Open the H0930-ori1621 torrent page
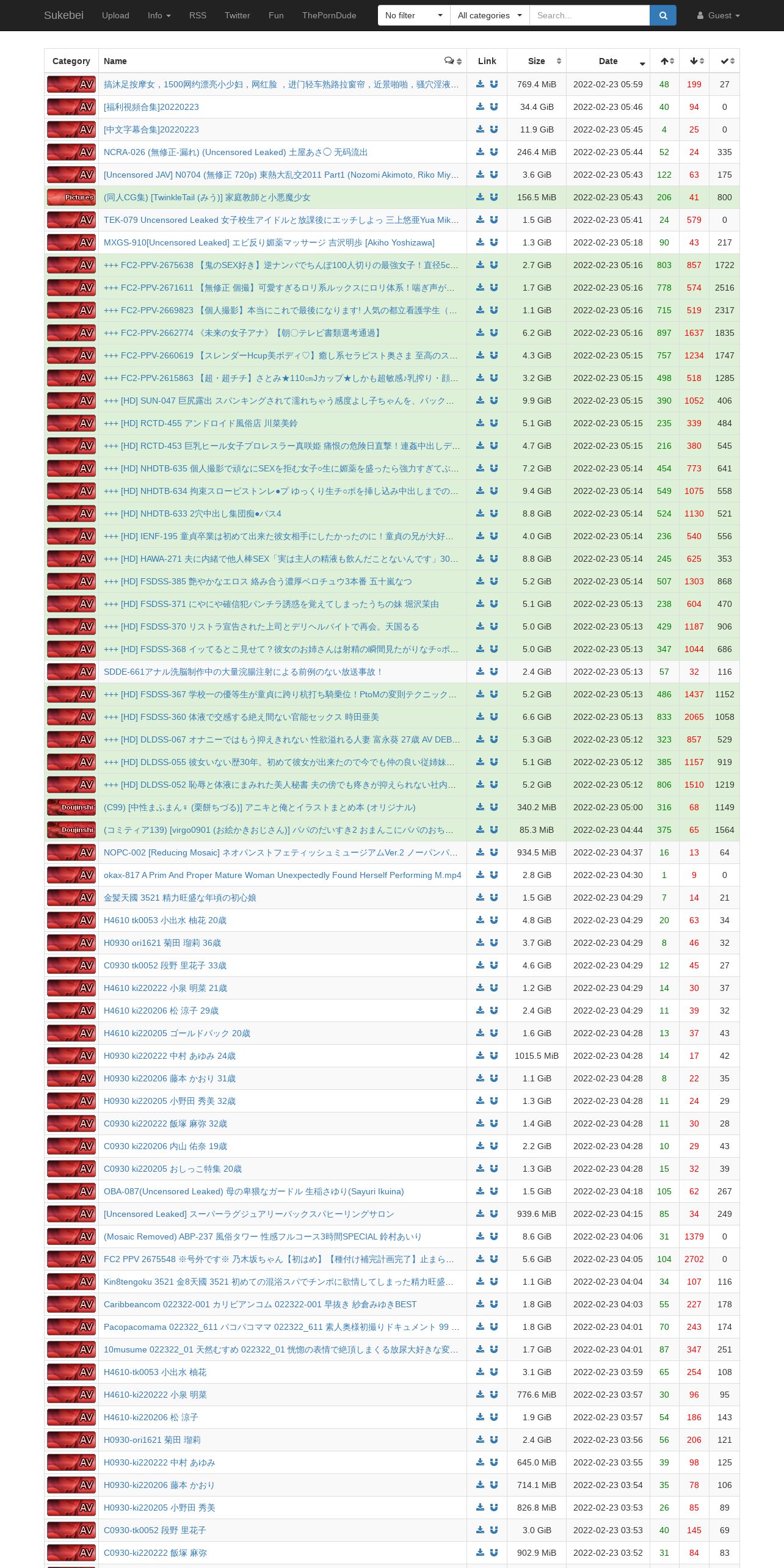The height and width of the screenshot is (1568, 784). point(152,1440)
